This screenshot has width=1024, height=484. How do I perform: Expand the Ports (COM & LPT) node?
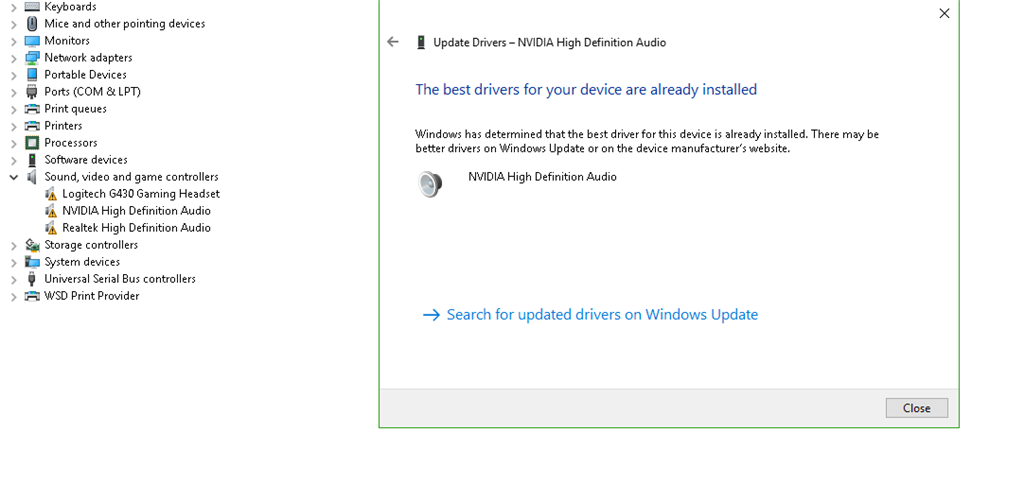coord(14,92)
